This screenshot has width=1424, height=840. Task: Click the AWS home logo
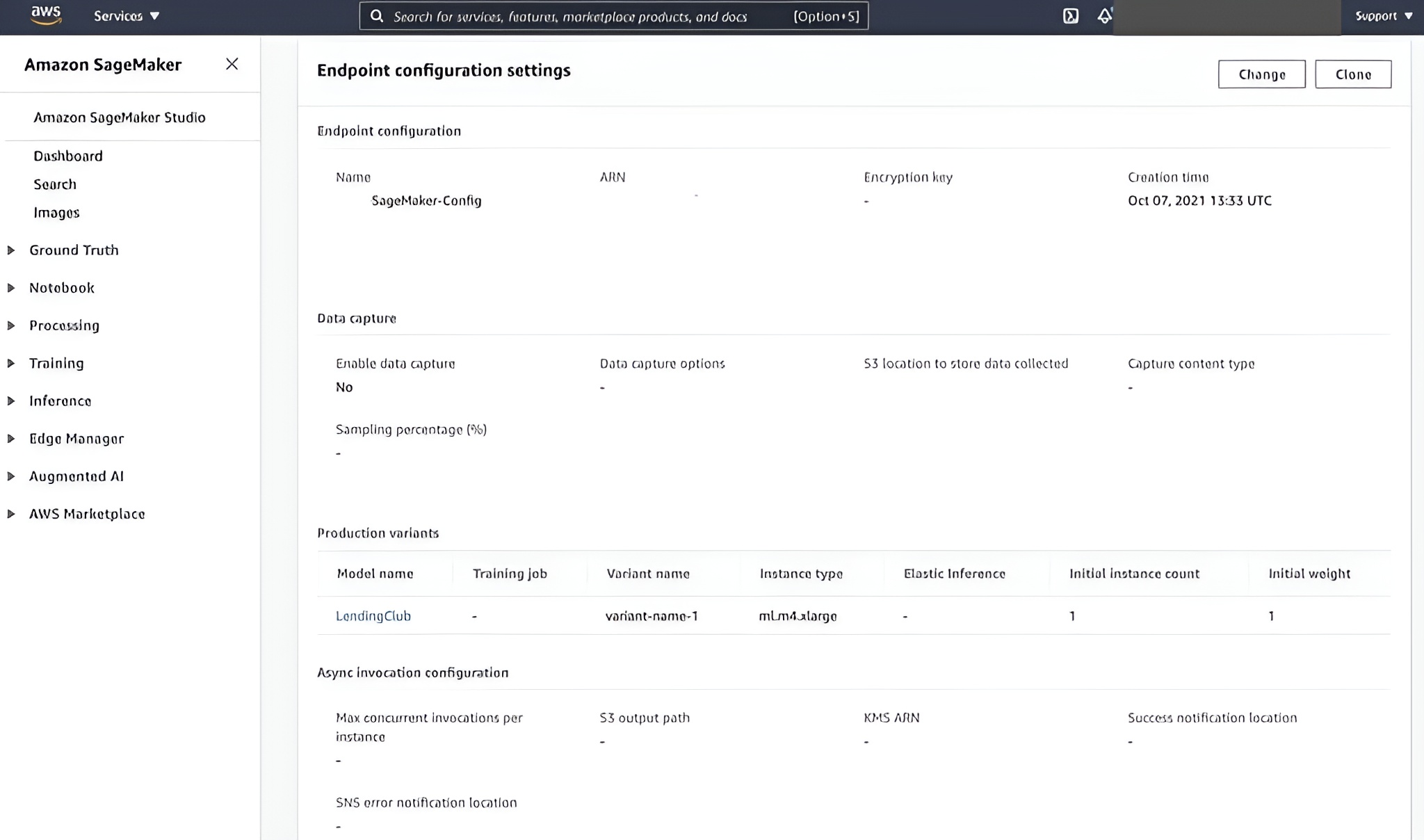click(44, 15)
